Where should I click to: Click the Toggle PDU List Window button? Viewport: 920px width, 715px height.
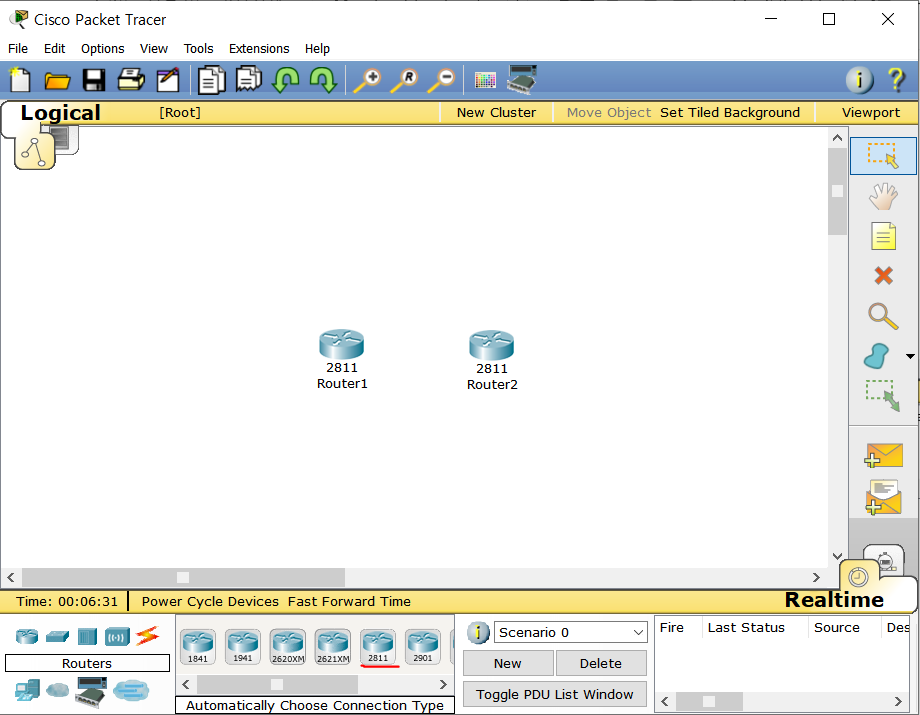point(554,694)
